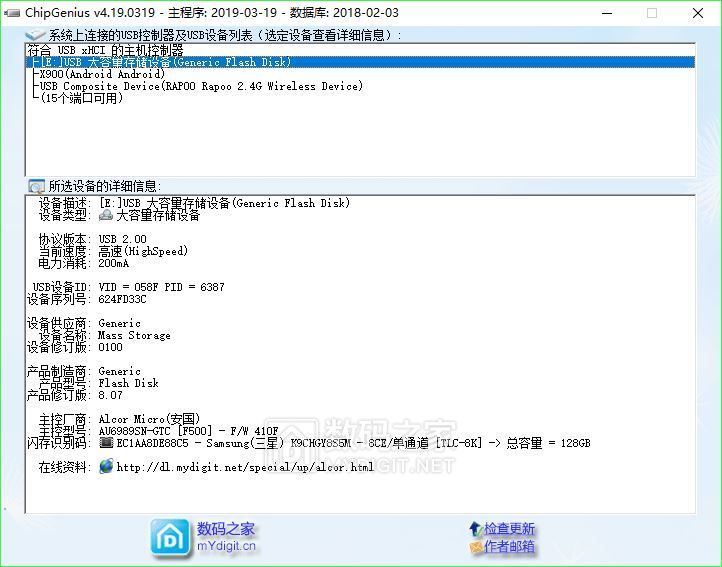This screenshot has width=722, height=567.
Task: Click the product manufacturer value Generic
Action: (x=119, y=371)
